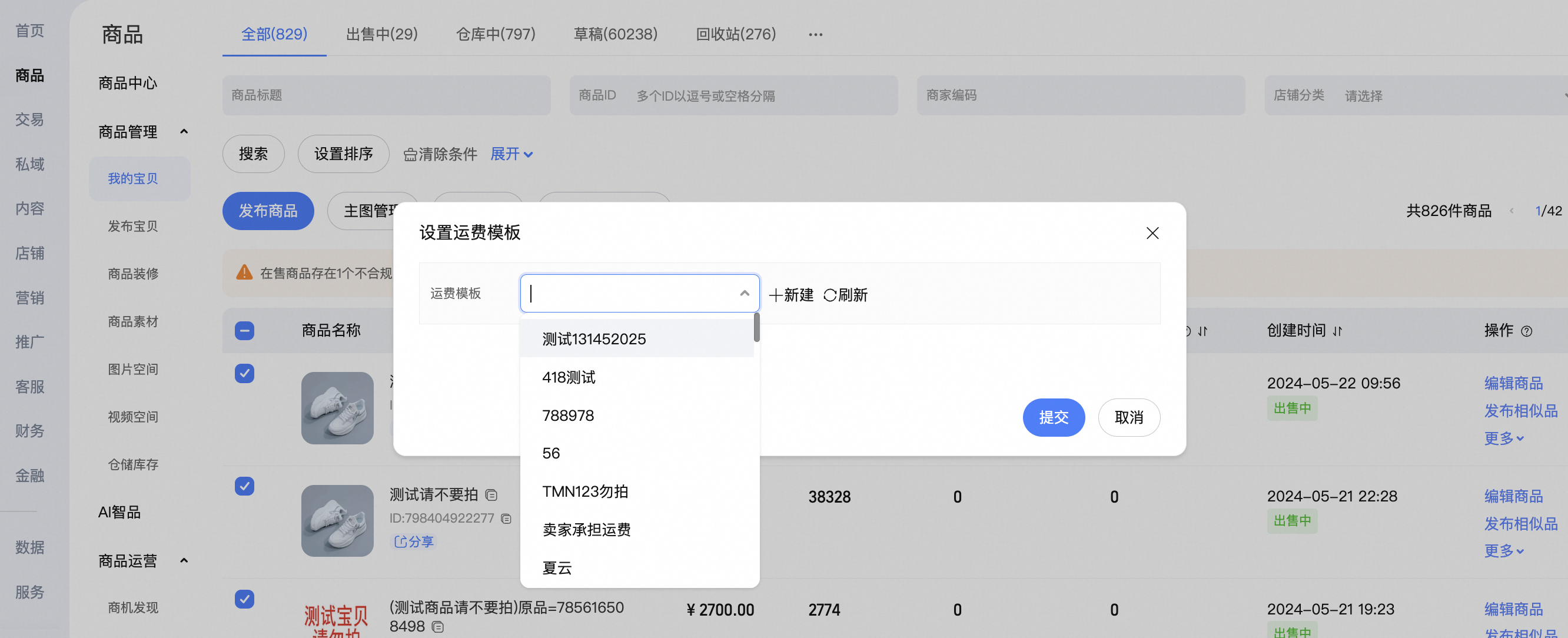Switch to 出售中(29) tab
1568x638 pixels.
tap(381, 34)
